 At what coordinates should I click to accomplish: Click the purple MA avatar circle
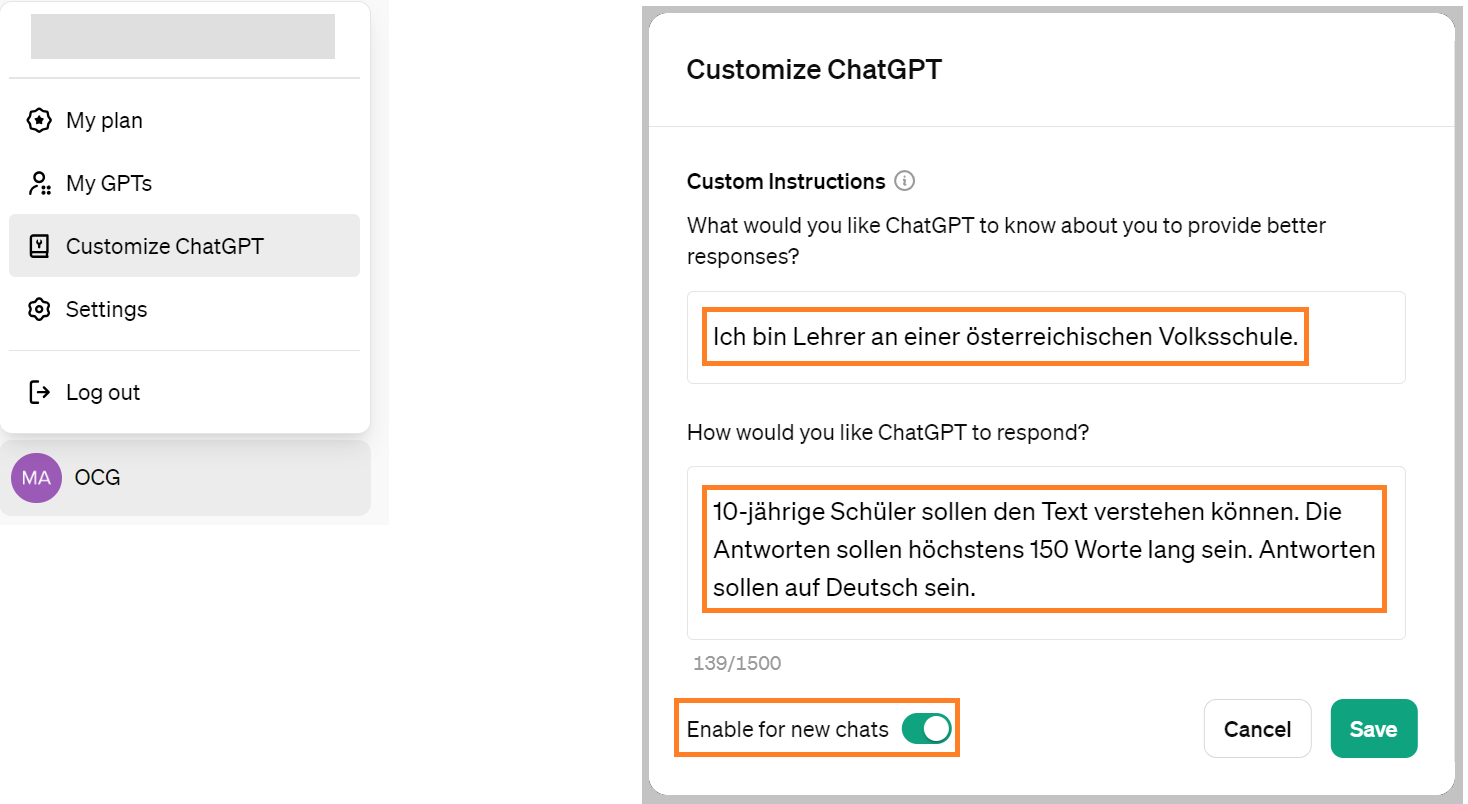pos(36,478)
